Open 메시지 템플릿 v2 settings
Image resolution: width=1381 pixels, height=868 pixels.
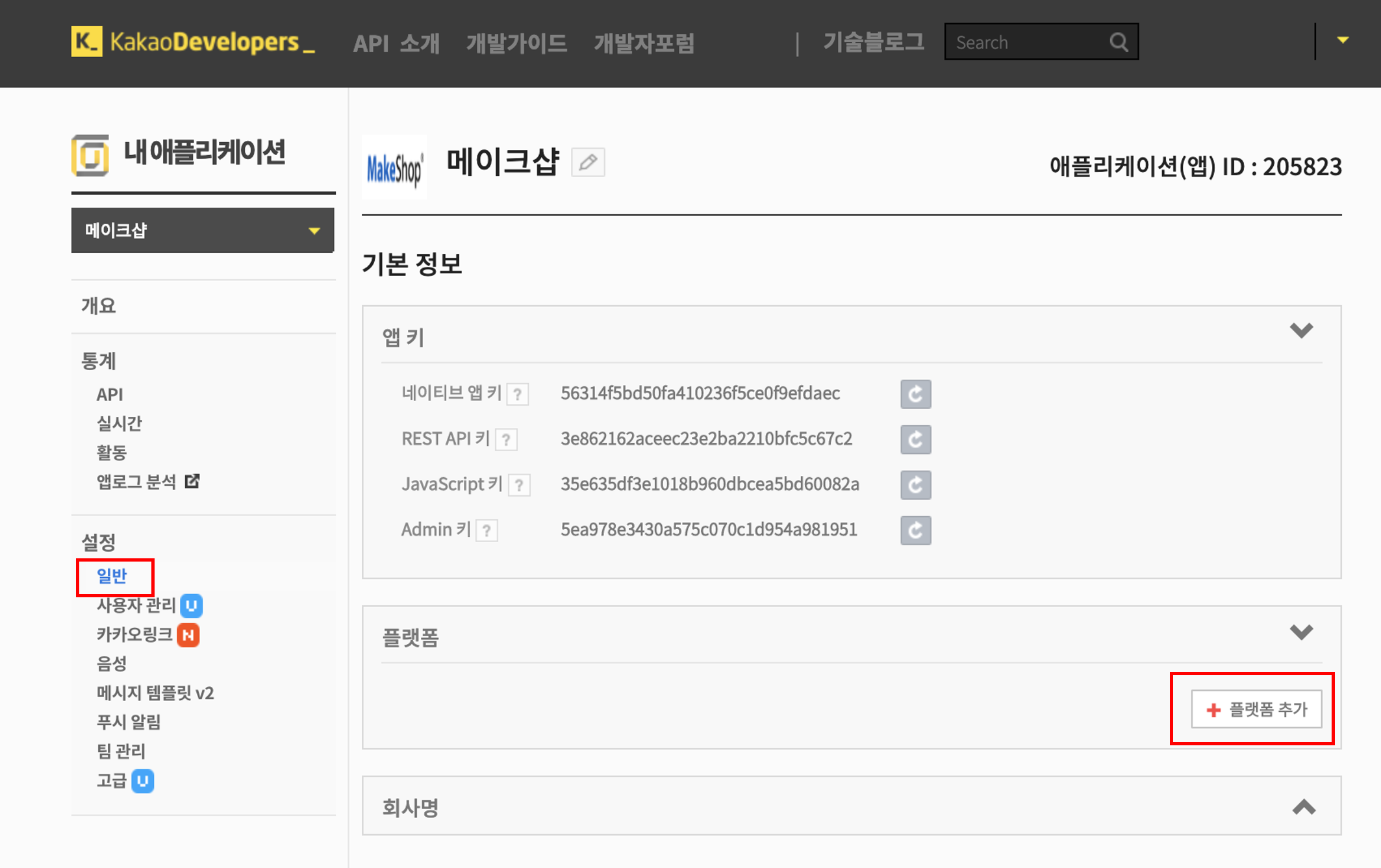[x=155, y=693]
